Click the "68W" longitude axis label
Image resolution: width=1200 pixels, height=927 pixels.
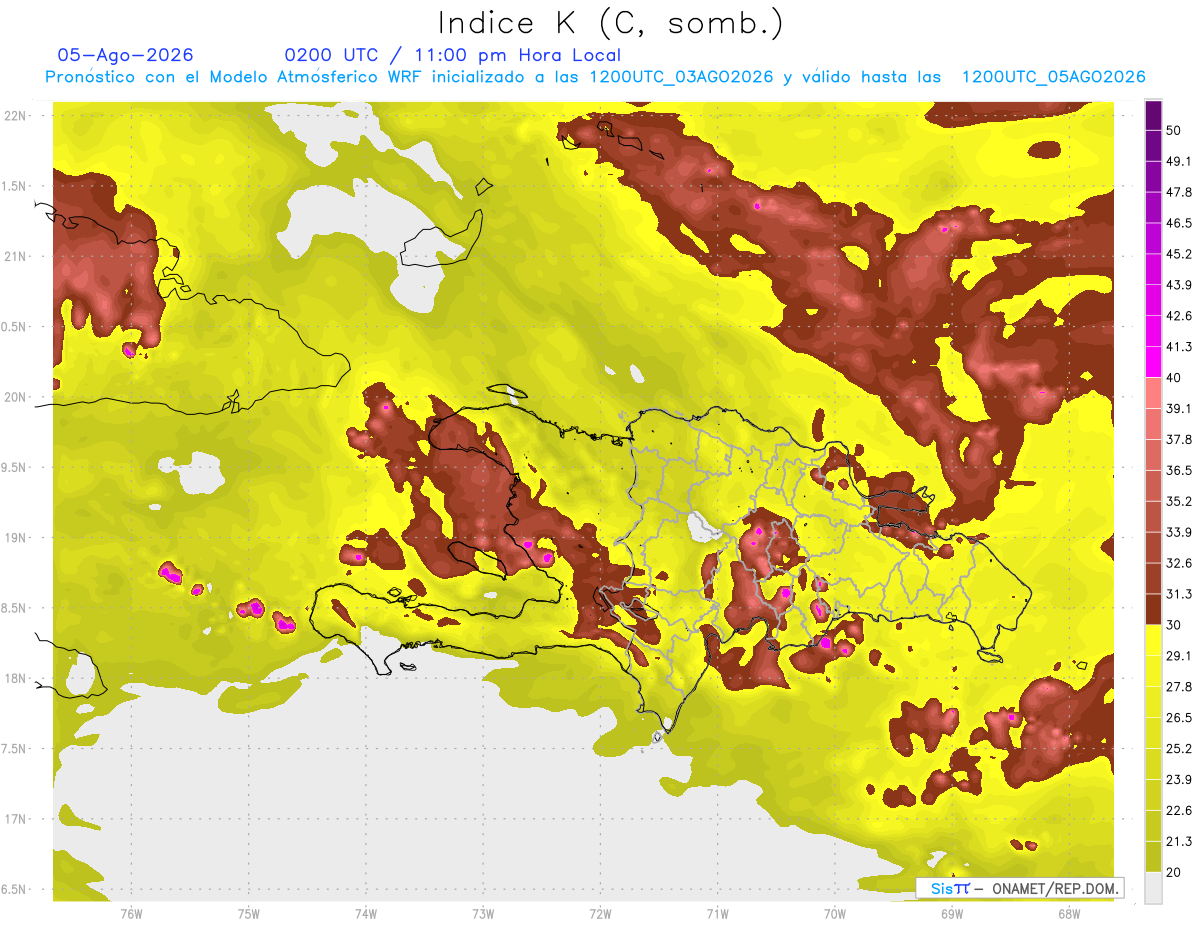click(1069, 914)
